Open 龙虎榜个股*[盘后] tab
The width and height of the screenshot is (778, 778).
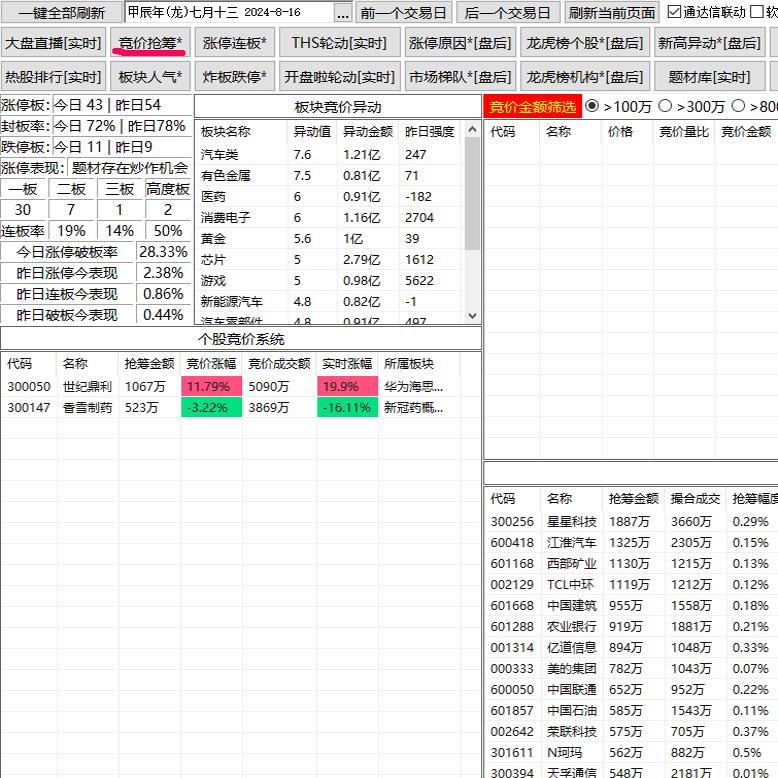(x=585, y=43)
